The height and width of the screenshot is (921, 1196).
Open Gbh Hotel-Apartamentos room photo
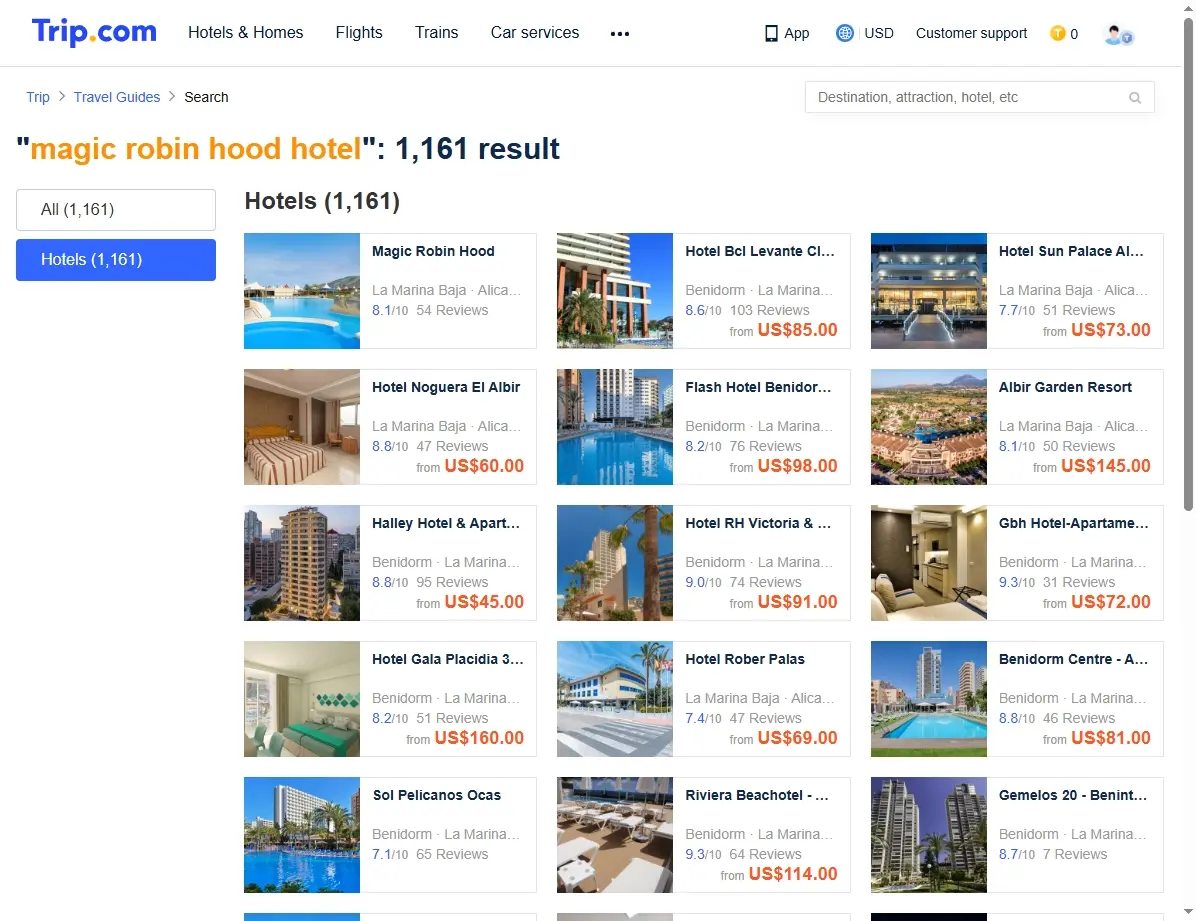(928, 562)
